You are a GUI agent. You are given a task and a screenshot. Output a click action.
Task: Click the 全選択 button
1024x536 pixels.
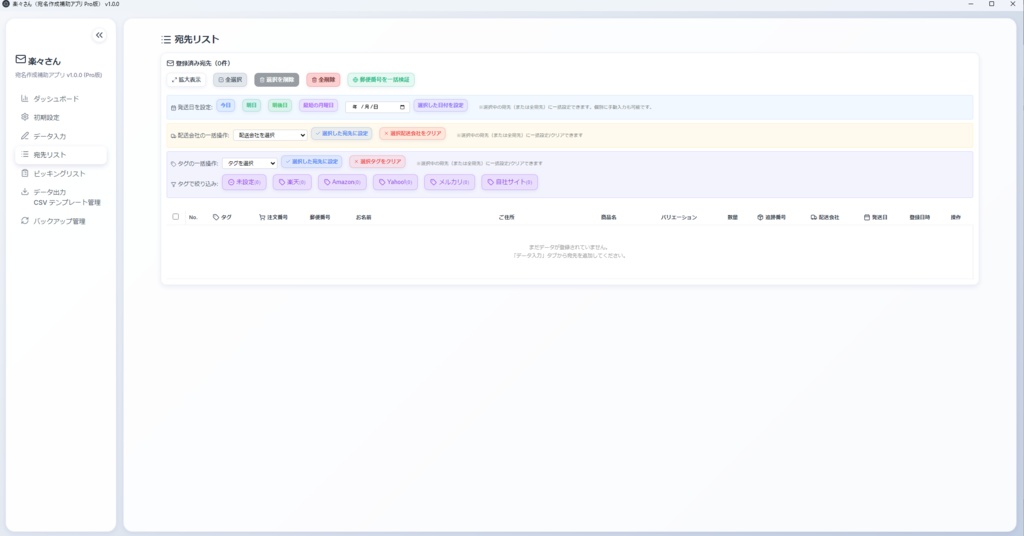click(230, 80)
